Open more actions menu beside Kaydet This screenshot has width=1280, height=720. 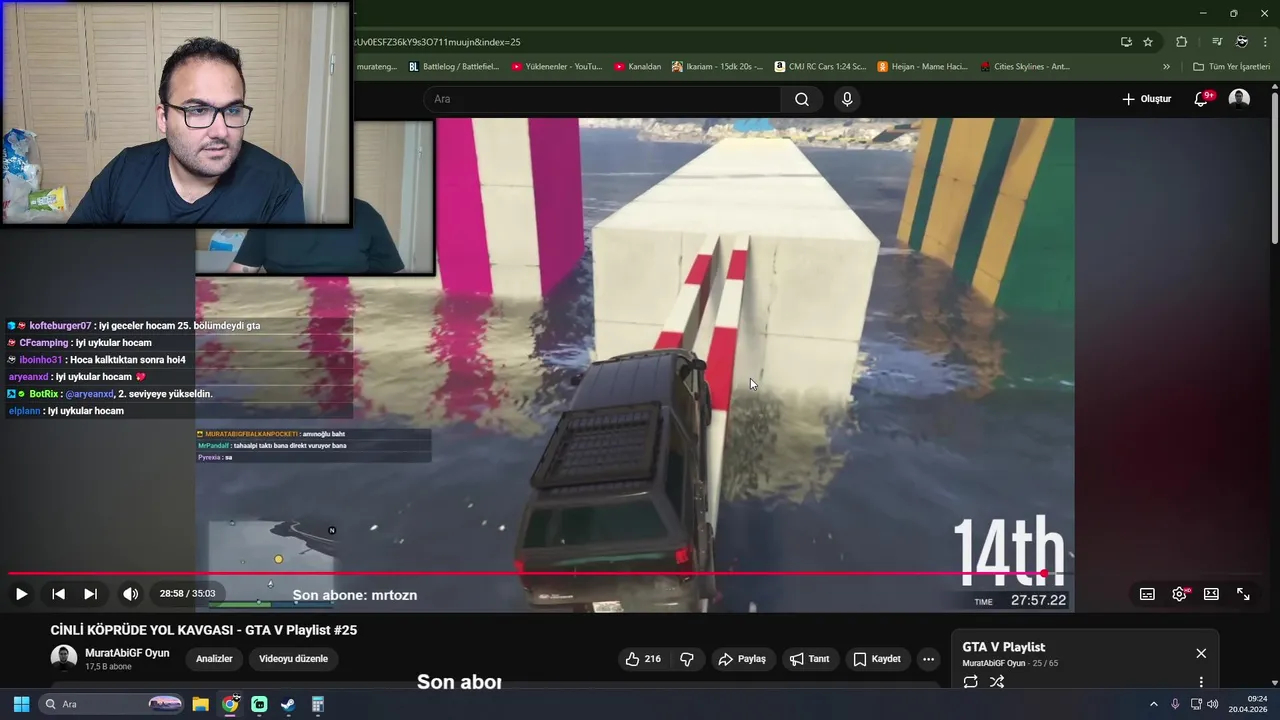(928, 659)
